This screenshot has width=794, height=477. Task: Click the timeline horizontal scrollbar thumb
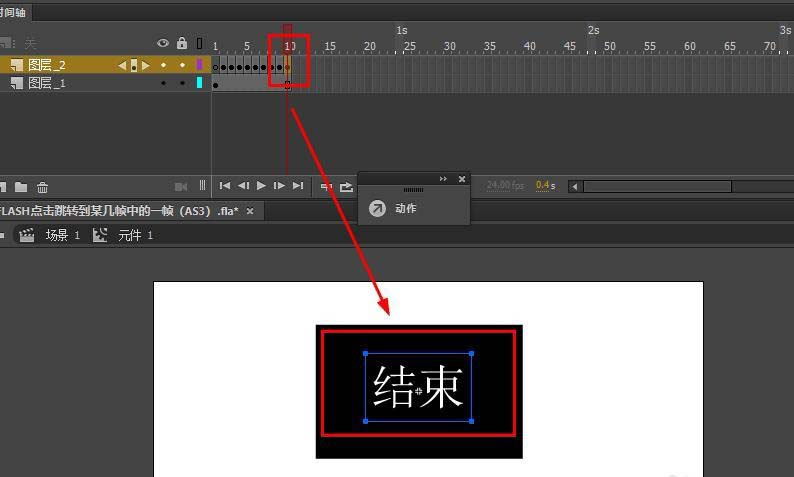coord(657,187)
